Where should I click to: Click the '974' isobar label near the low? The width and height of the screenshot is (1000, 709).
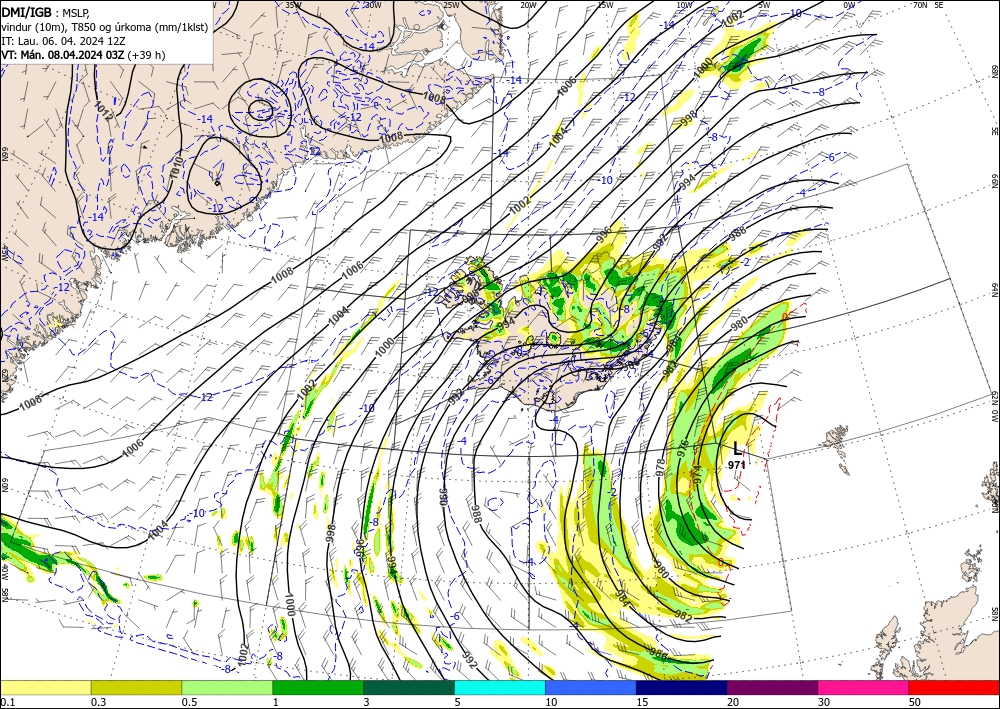697,474
